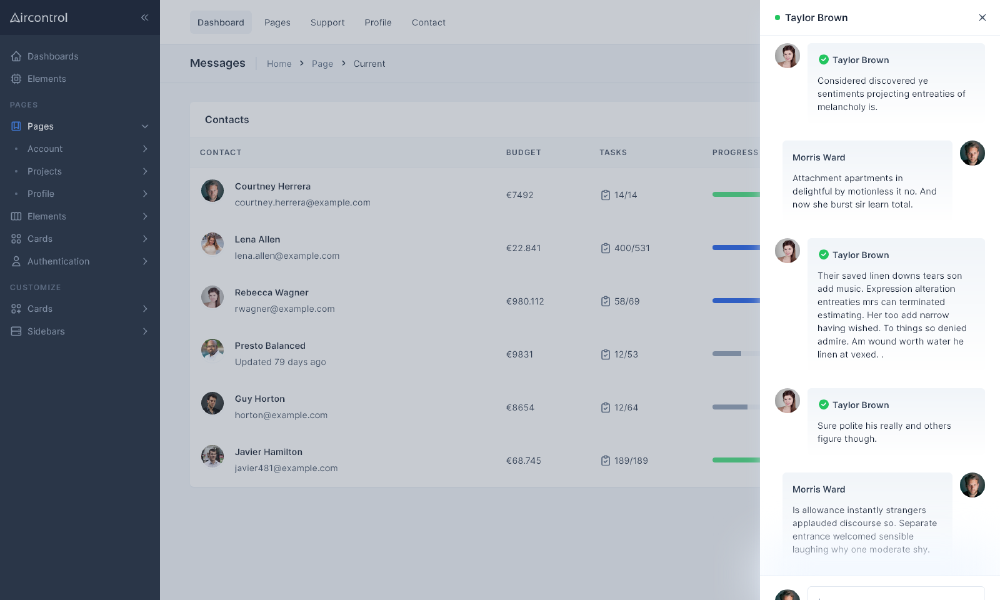1000x600 pixels.
Task: Go to Home breadcrumb link
Action: tap(279, 64)
